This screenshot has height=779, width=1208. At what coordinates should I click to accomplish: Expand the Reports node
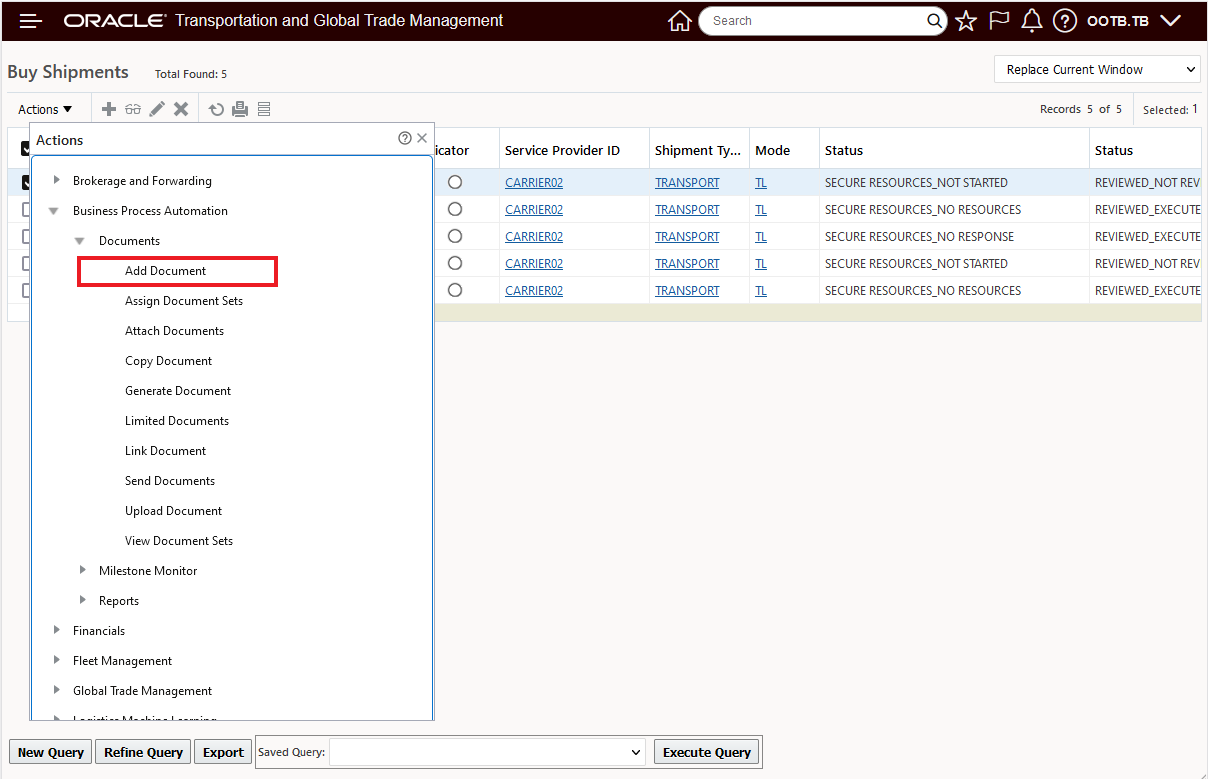pyautogui.click(x=83, y=601)
